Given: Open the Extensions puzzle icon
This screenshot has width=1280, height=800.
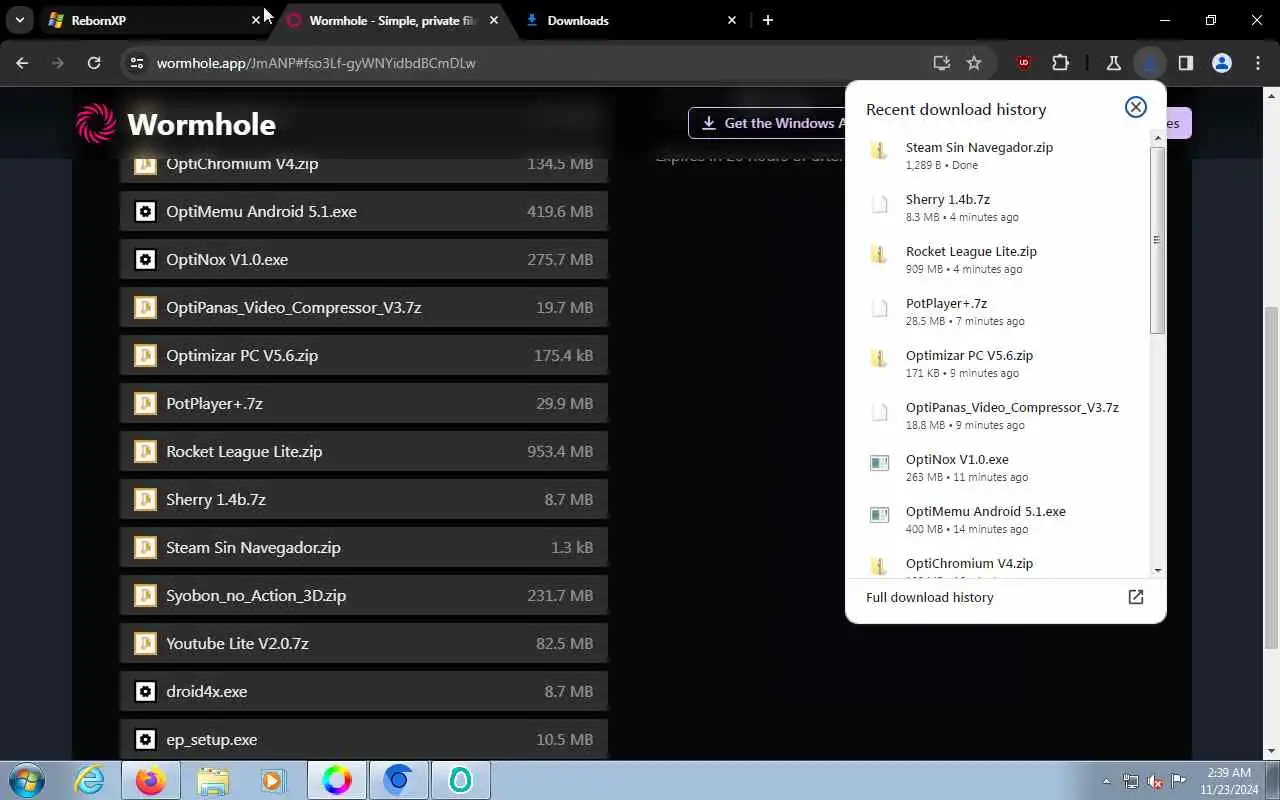Looking at the screenshot, I should tap(1061, 63).
